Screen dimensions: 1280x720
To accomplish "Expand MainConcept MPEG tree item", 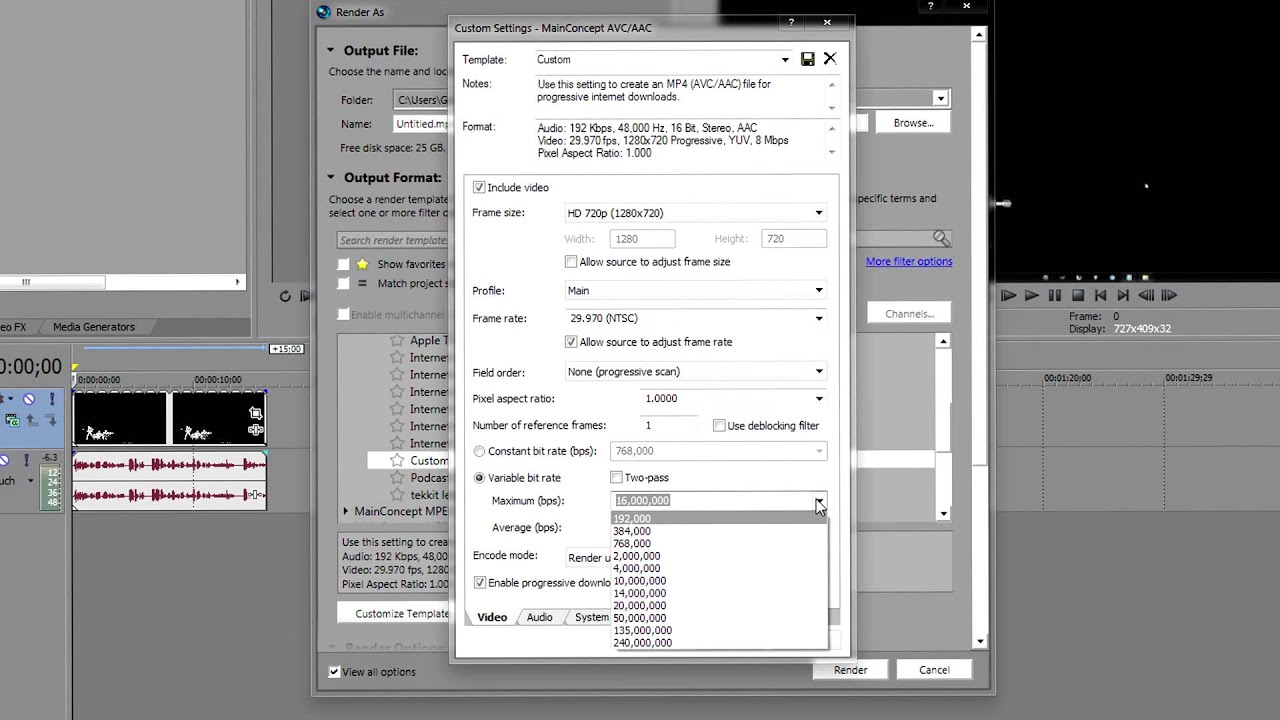I will (346, 511).
